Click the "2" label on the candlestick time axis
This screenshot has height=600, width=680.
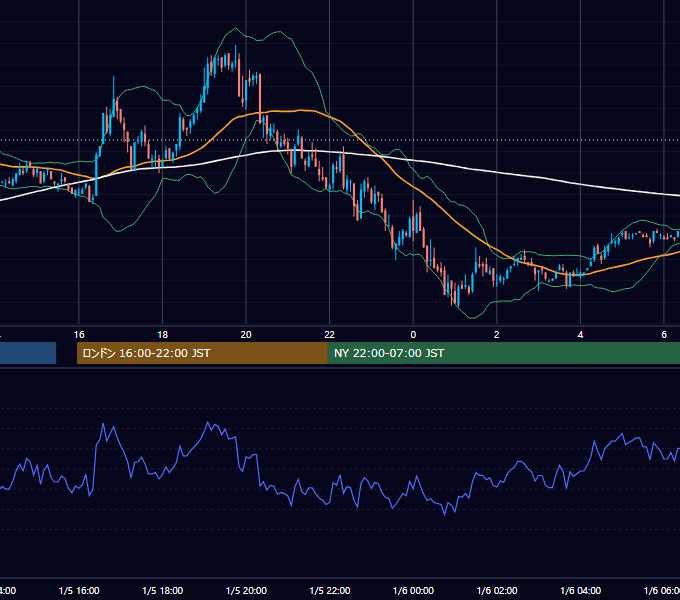coord(497,335)
